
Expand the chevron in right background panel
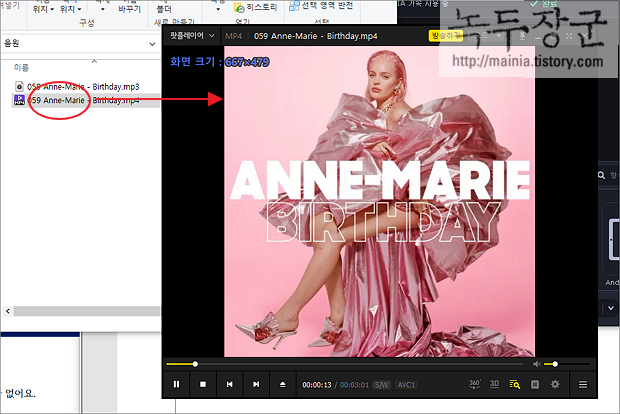(611, 308)
